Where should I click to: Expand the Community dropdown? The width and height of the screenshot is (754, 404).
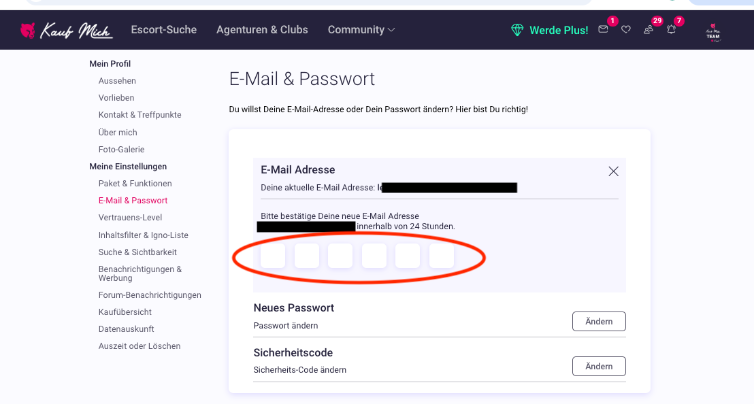[361, 30]
